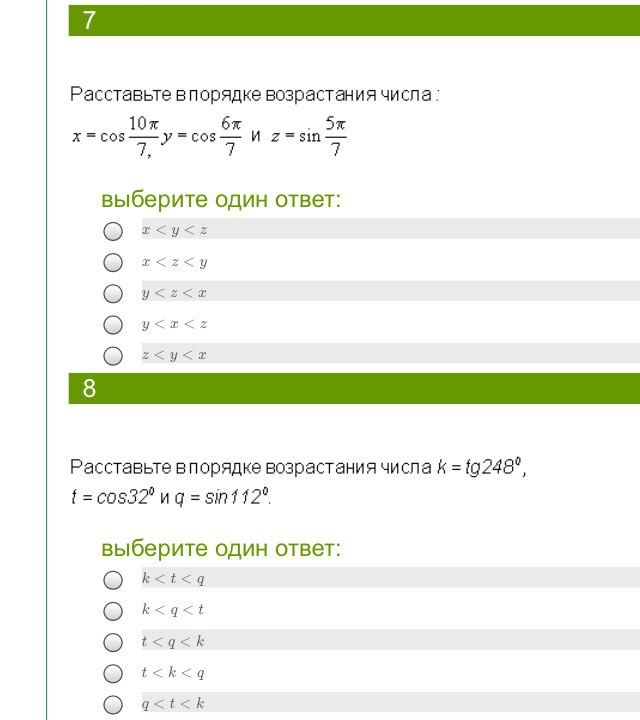Click the z < y < x answer row
Screen dimensions: 640x720
tap(391, 353)
